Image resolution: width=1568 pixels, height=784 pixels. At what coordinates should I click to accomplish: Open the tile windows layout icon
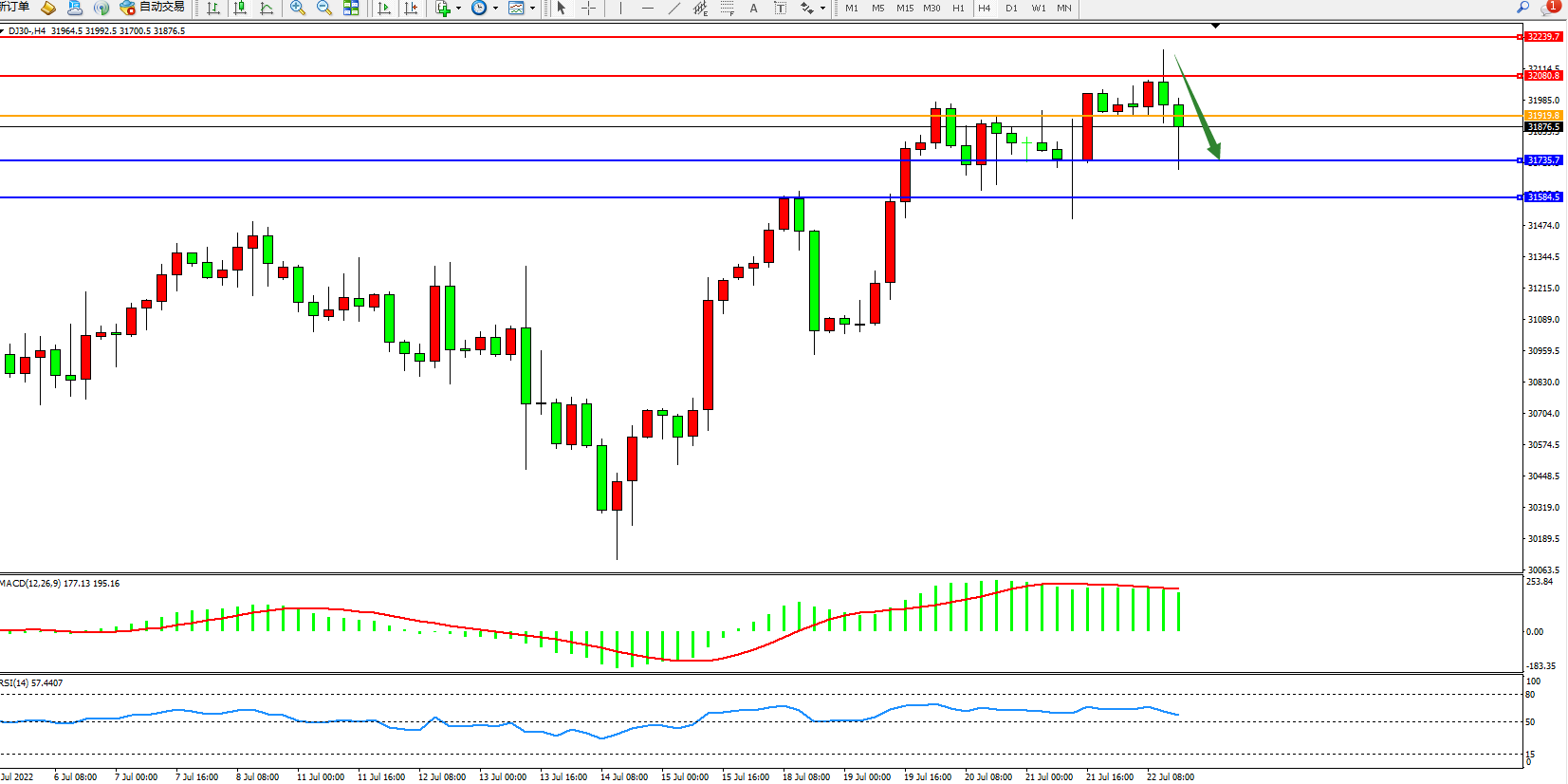tap(351, 9)
